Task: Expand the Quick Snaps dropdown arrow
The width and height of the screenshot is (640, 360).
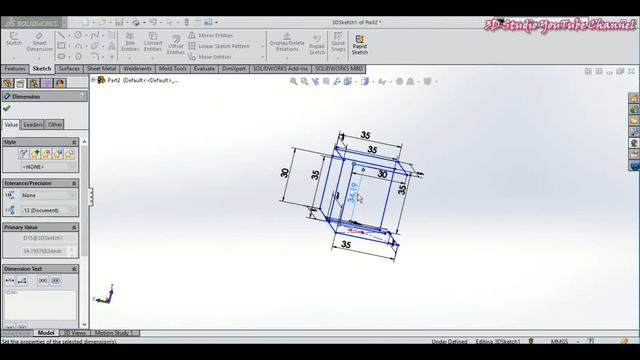Action: [x=338, y=58]
